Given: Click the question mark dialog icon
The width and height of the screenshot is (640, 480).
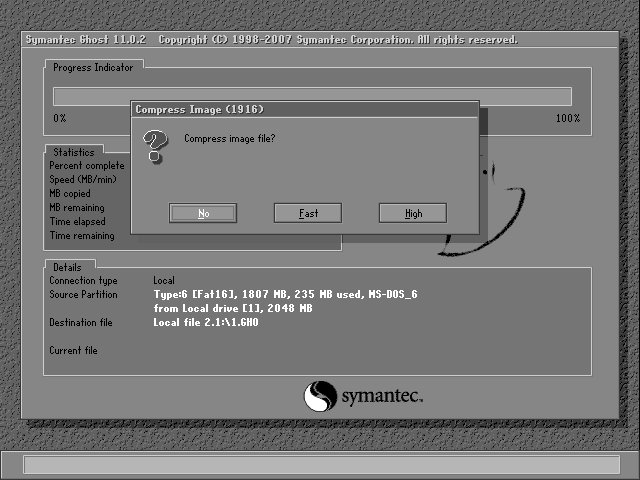Looking at the screenshot, I should (x=155, y=146).
